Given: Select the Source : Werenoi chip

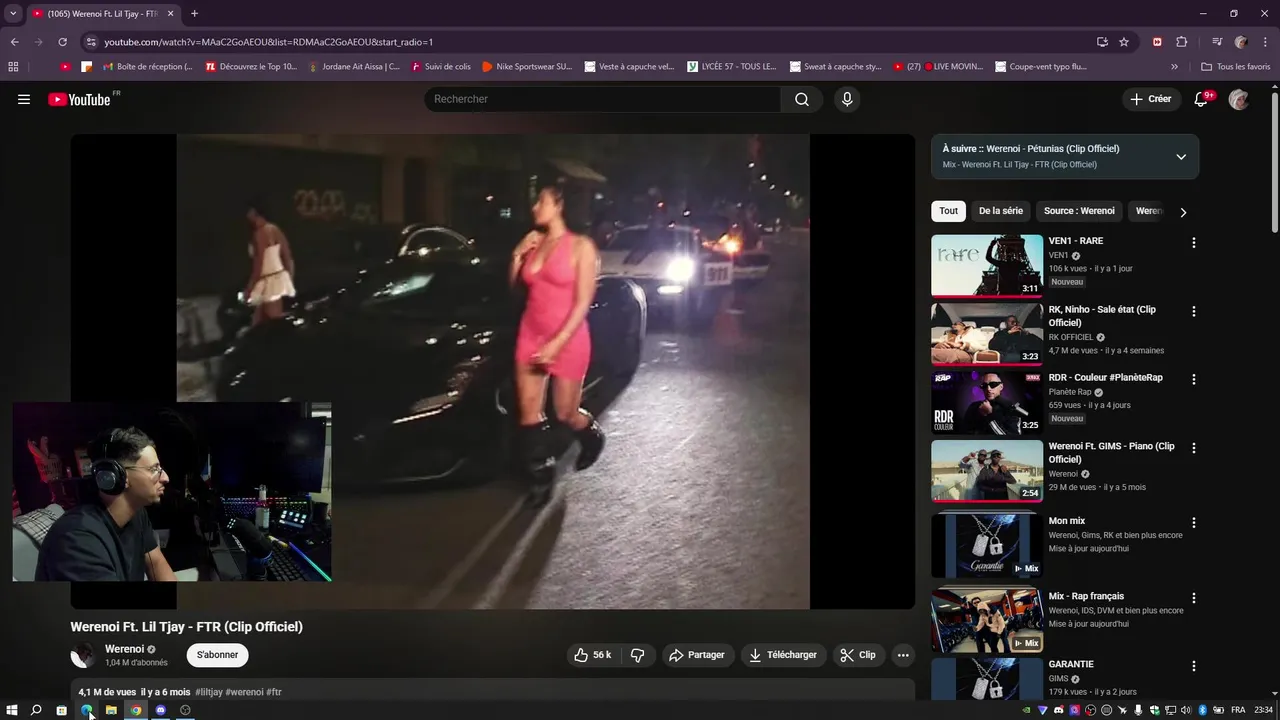Looking at the screenshot, I should coord(1079,211).
